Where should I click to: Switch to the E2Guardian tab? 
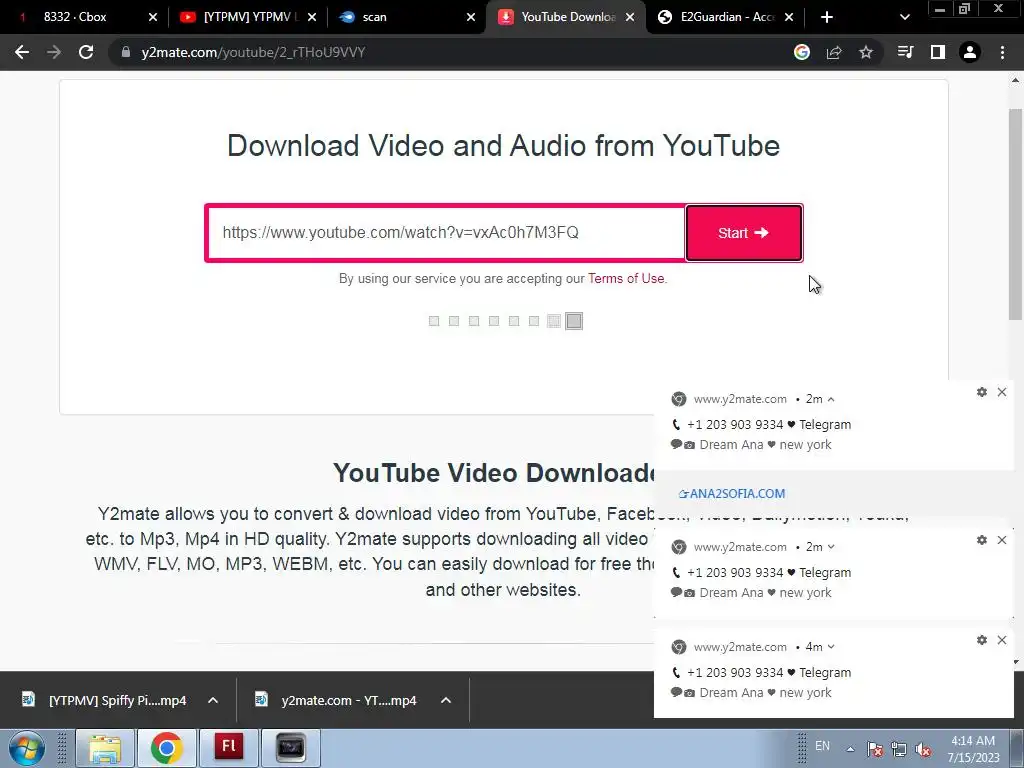725,17
